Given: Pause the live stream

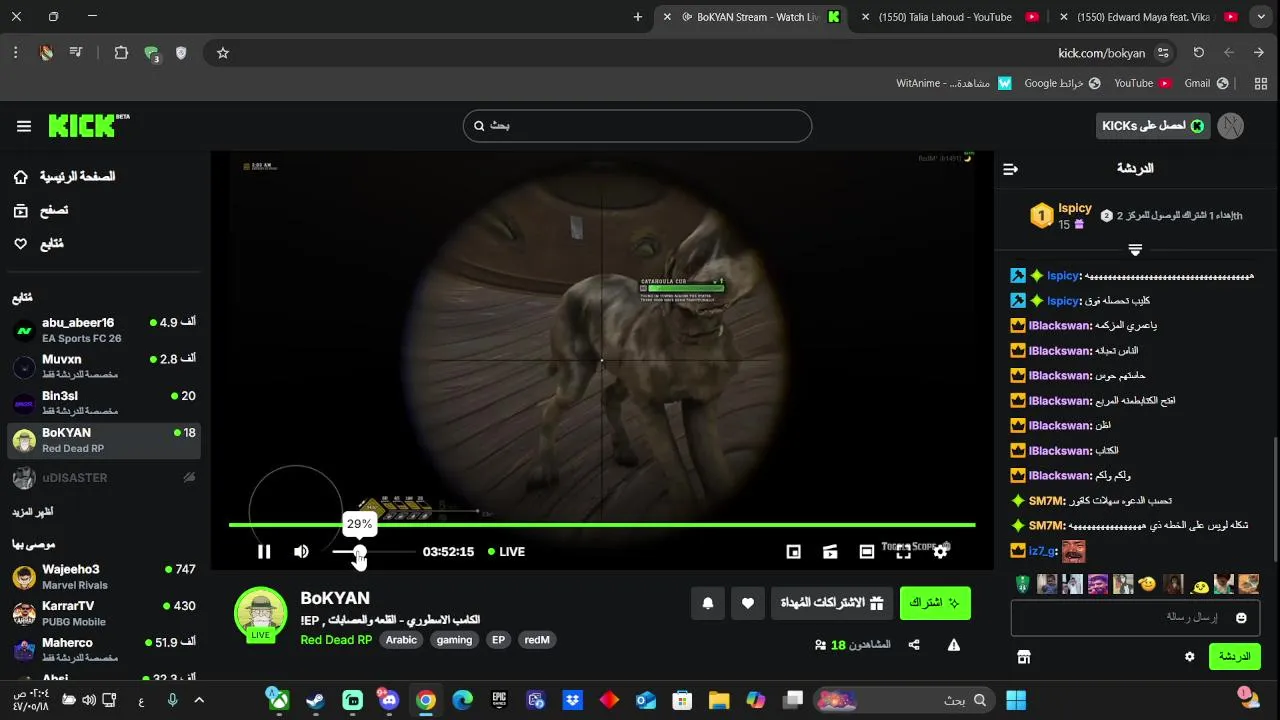Looking at the screenshot, I should pos(264,552).
